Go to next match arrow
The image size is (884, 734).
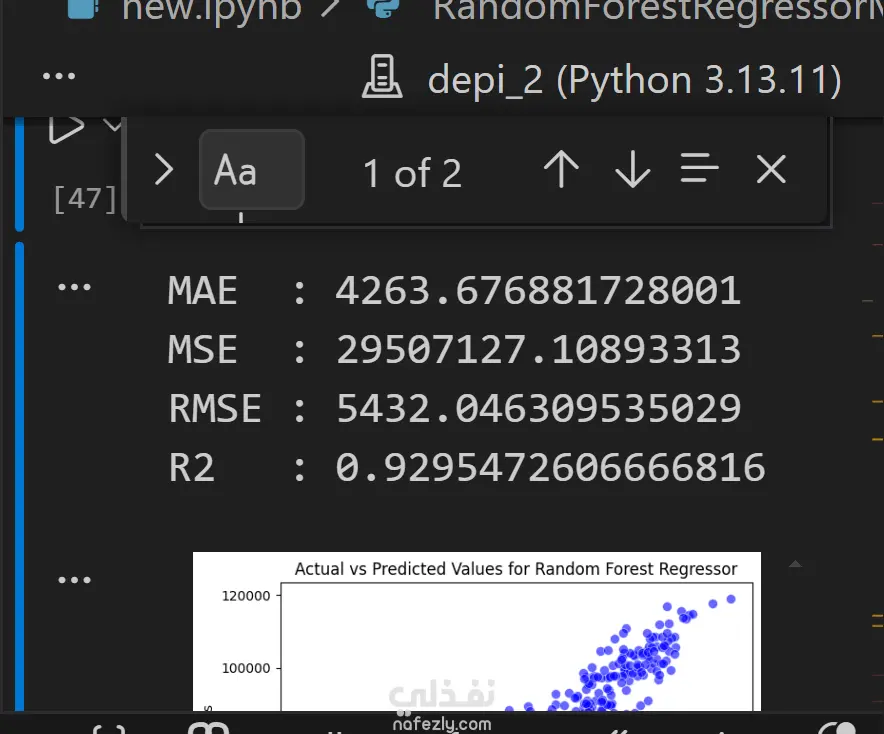[x=633, y=169]
